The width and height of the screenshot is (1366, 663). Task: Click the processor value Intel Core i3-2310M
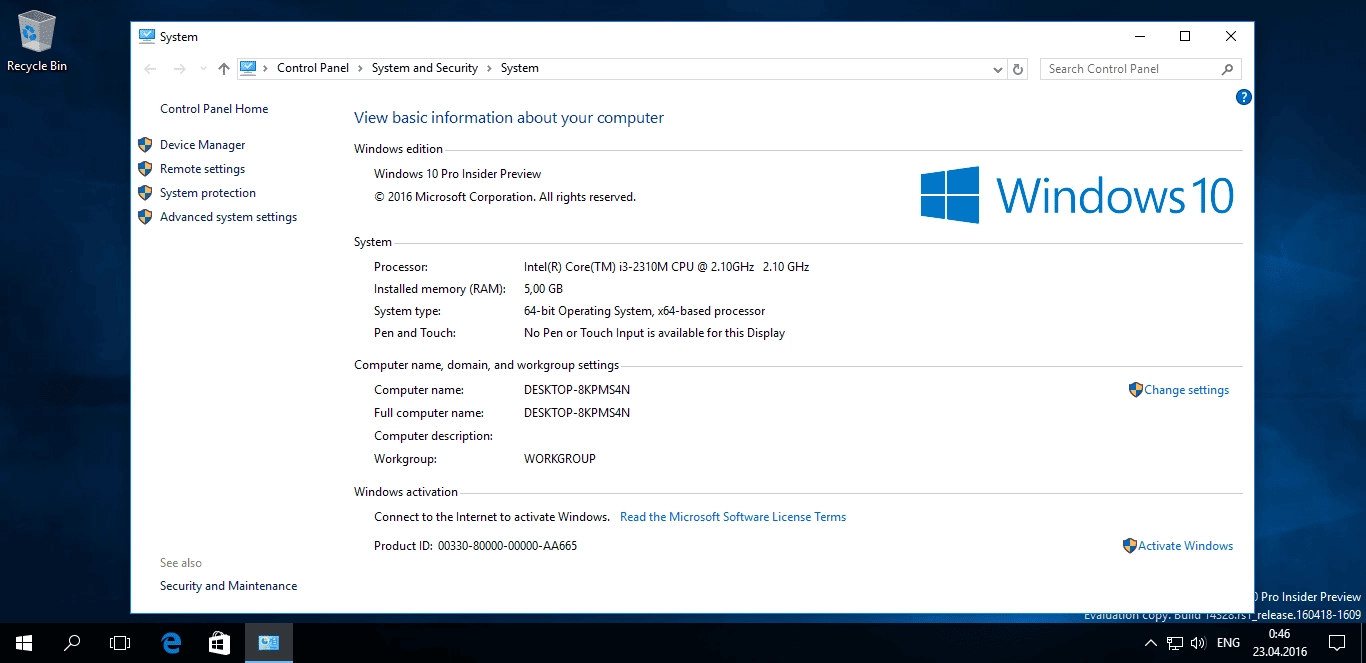point(666,267)
